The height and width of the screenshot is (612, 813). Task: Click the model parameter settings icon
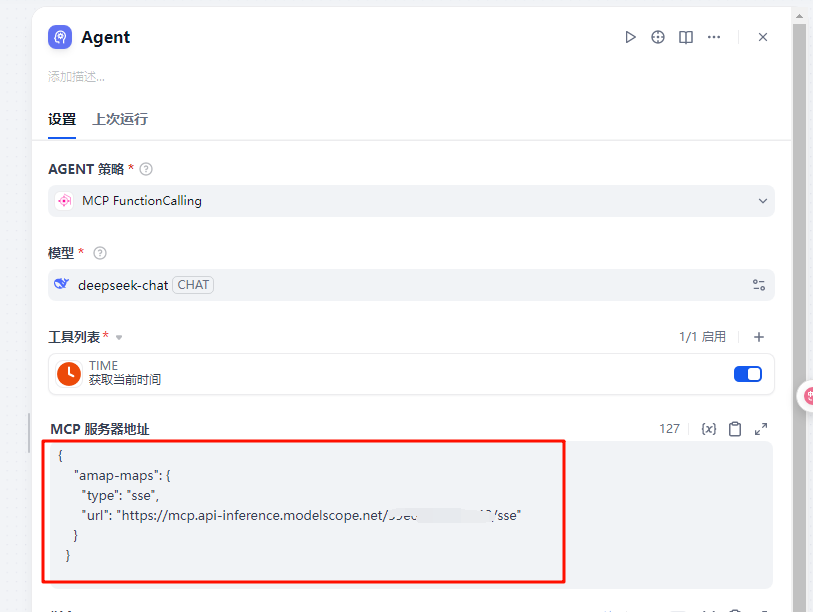759,285
